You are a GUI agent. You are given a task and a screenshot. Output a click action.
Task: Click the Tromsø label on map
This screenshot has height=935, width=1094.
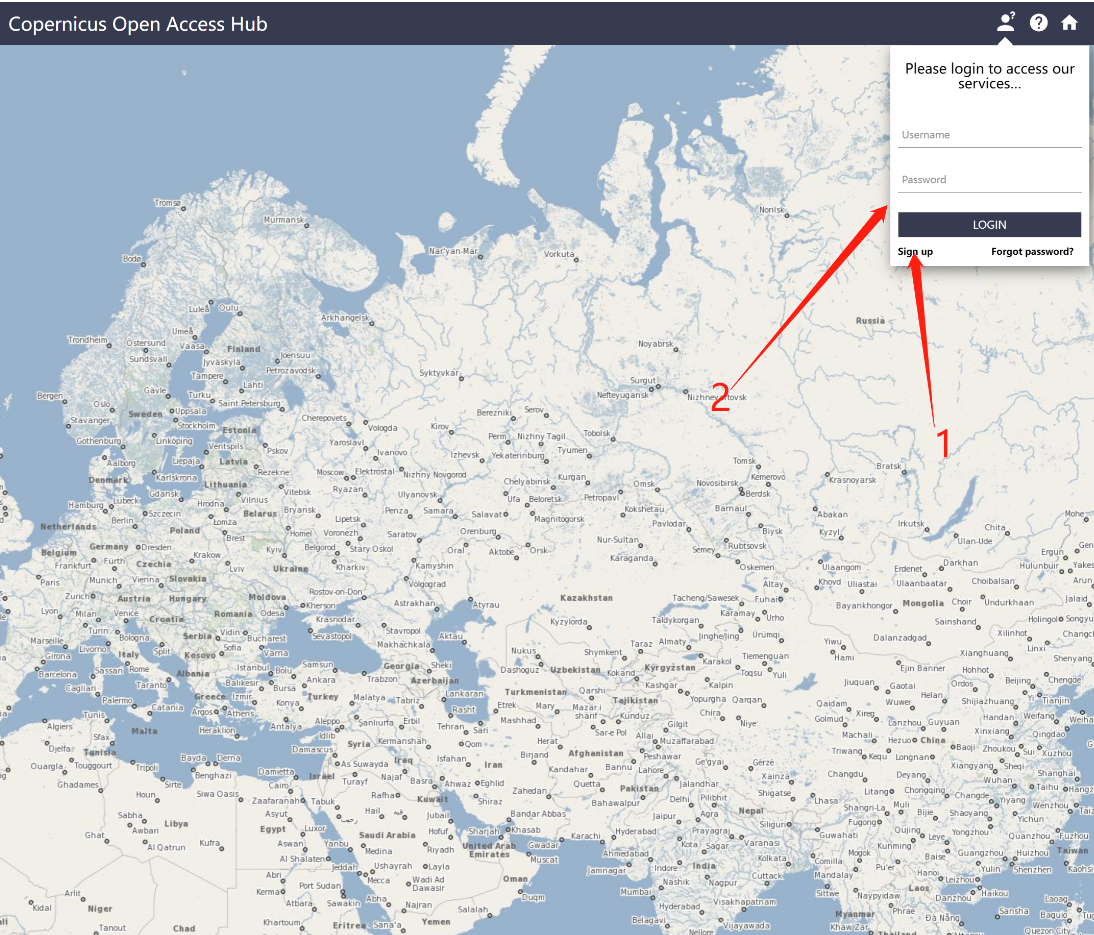pos(167,203)
